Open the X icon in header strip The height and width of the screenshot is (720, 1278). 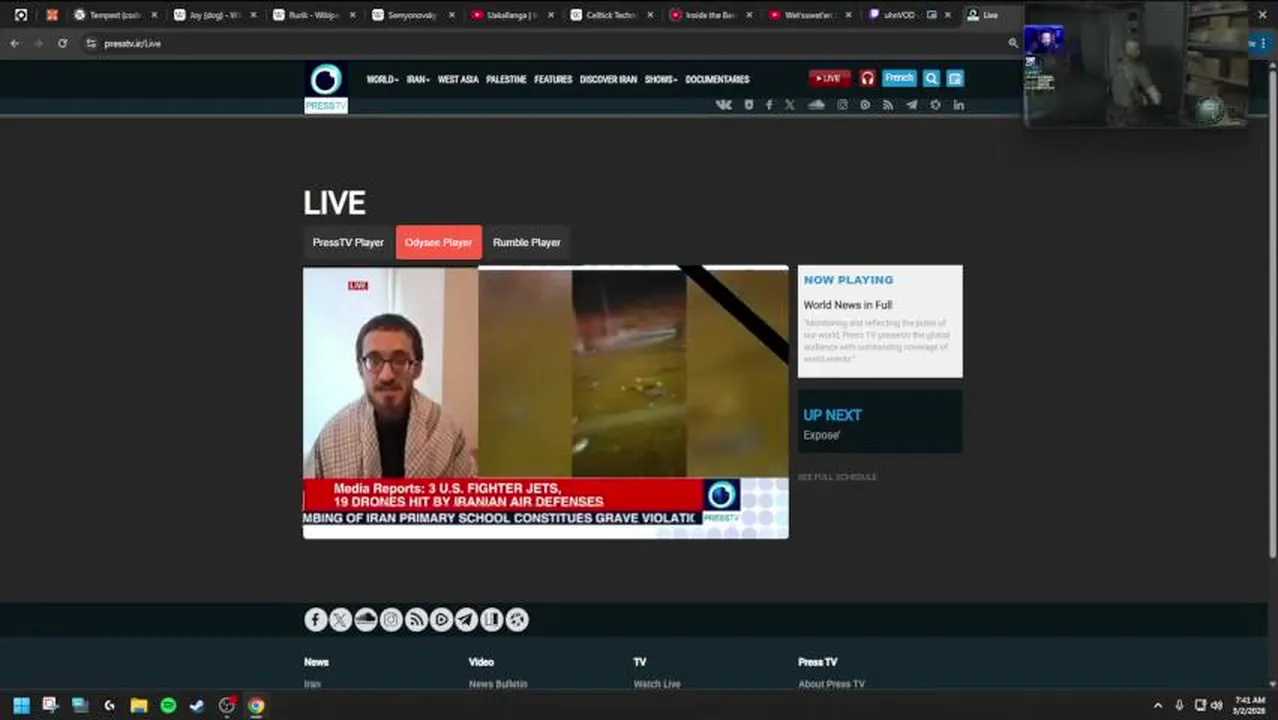pos(790,105)
